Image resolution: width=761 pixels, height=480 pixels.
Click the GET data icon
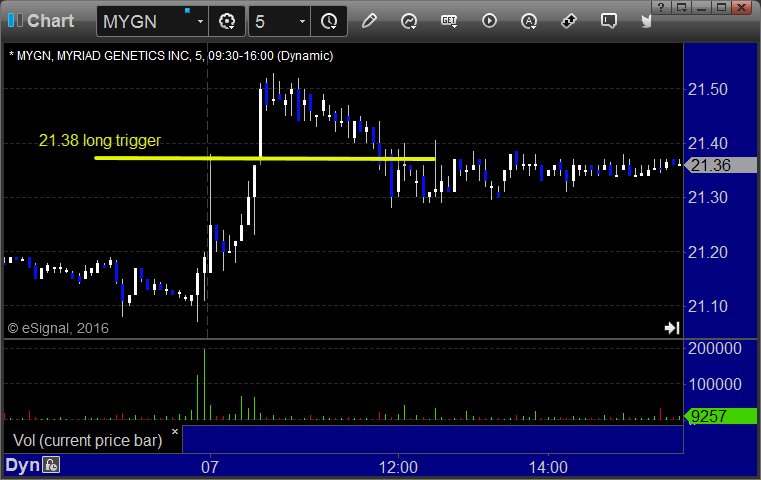pos(449,21)
